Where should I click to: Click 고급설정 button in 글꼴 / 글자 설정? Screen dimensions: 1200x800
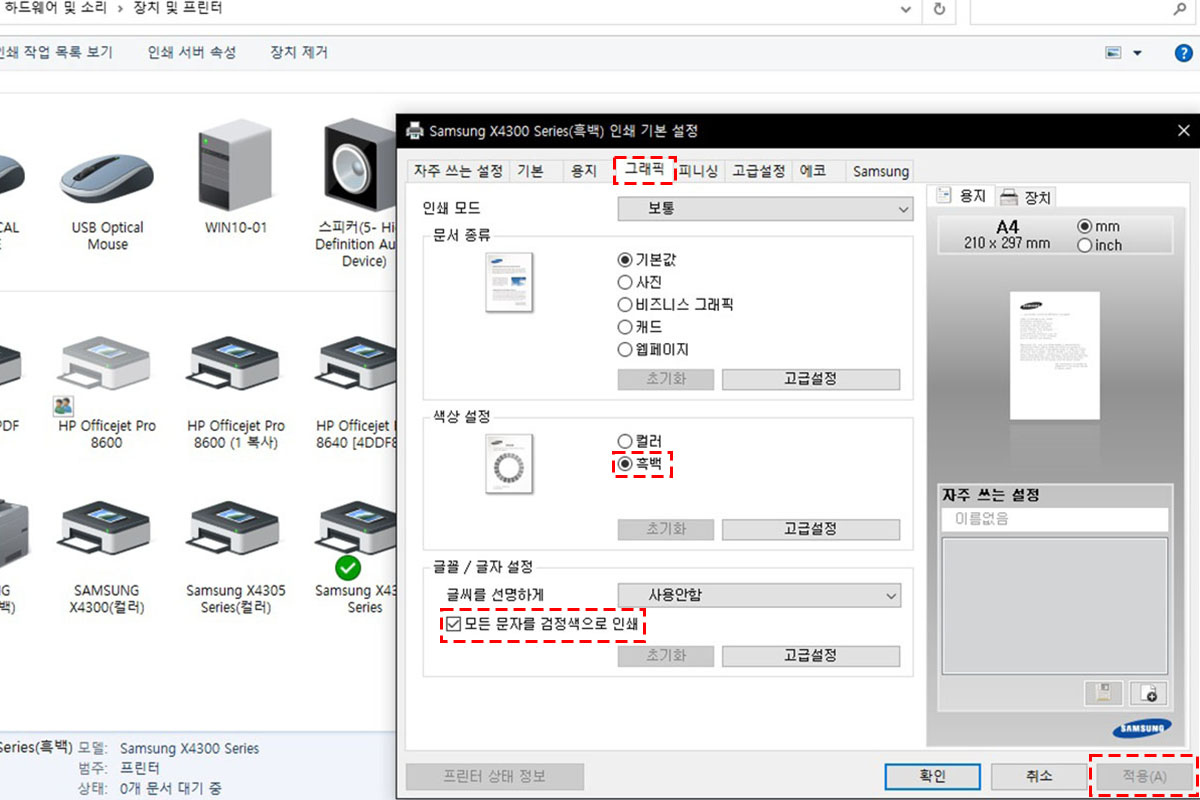pyautogui.click(x=810, y=656)
